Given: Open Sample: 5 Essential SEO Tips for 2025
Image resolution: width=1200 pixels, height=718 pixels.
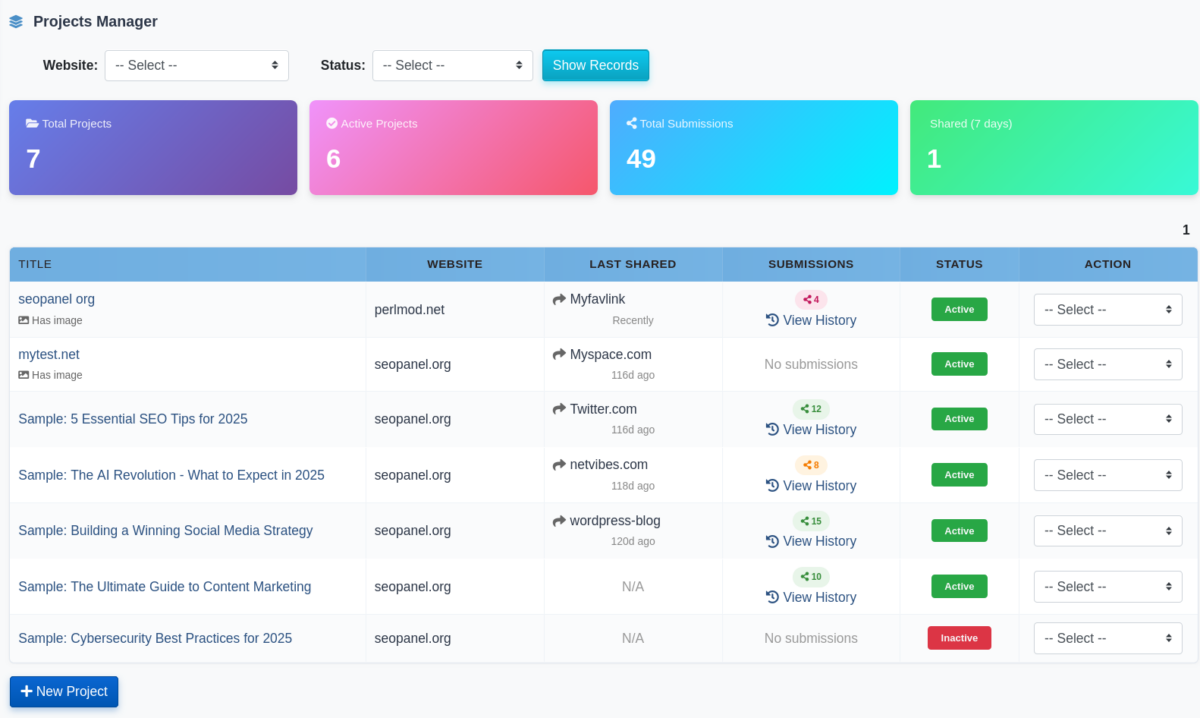Looking at the screenshot, I should click(133, 419).
